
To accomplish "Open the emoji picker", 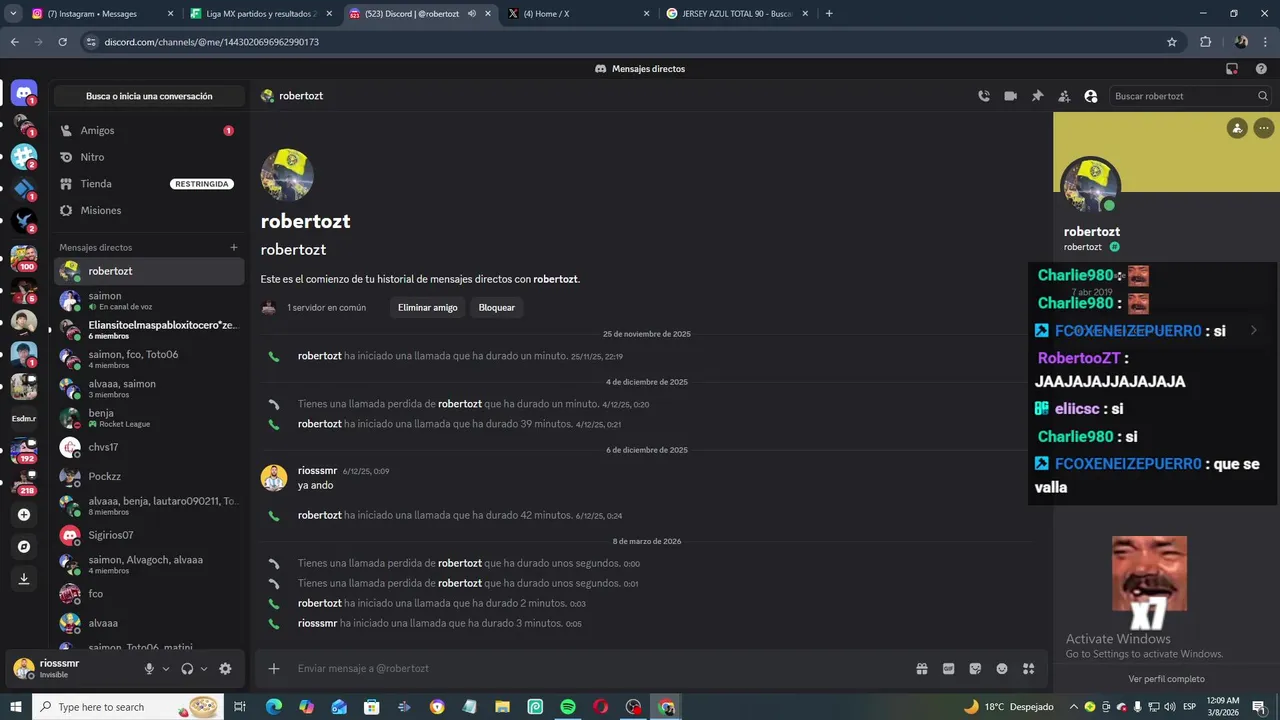I will [1002, 668].
